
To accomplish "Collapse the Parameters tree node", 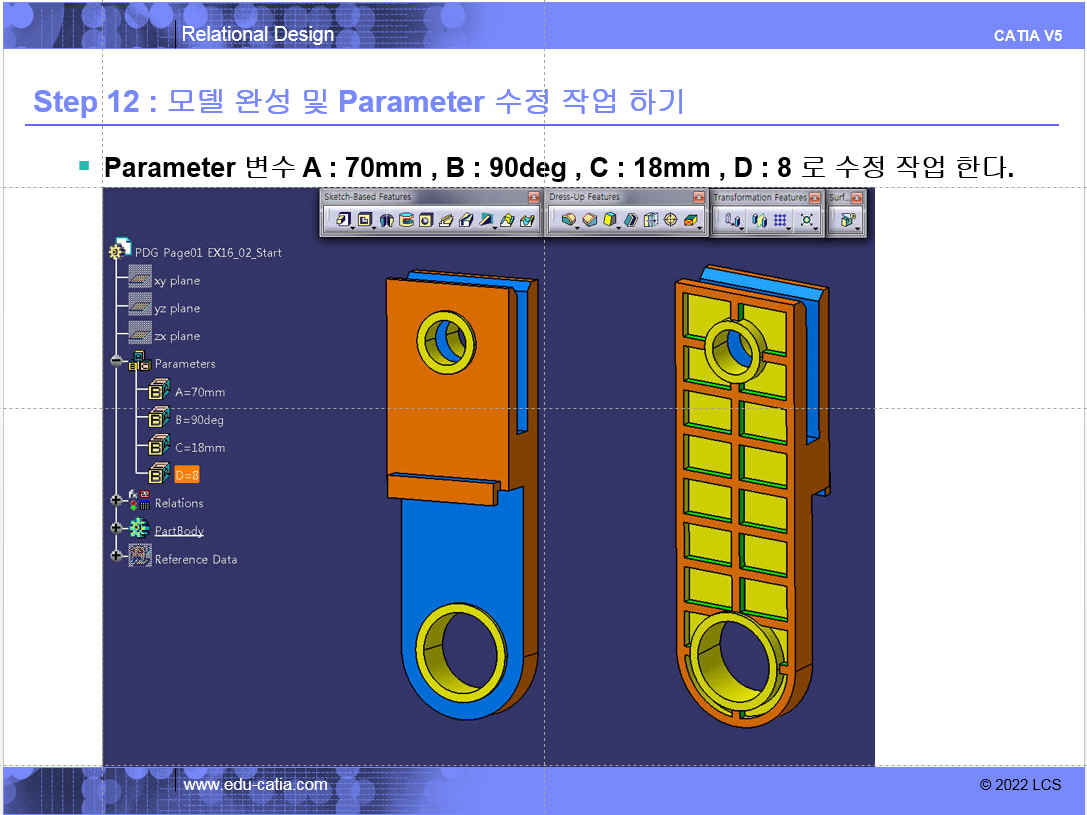I will point(116,361).
